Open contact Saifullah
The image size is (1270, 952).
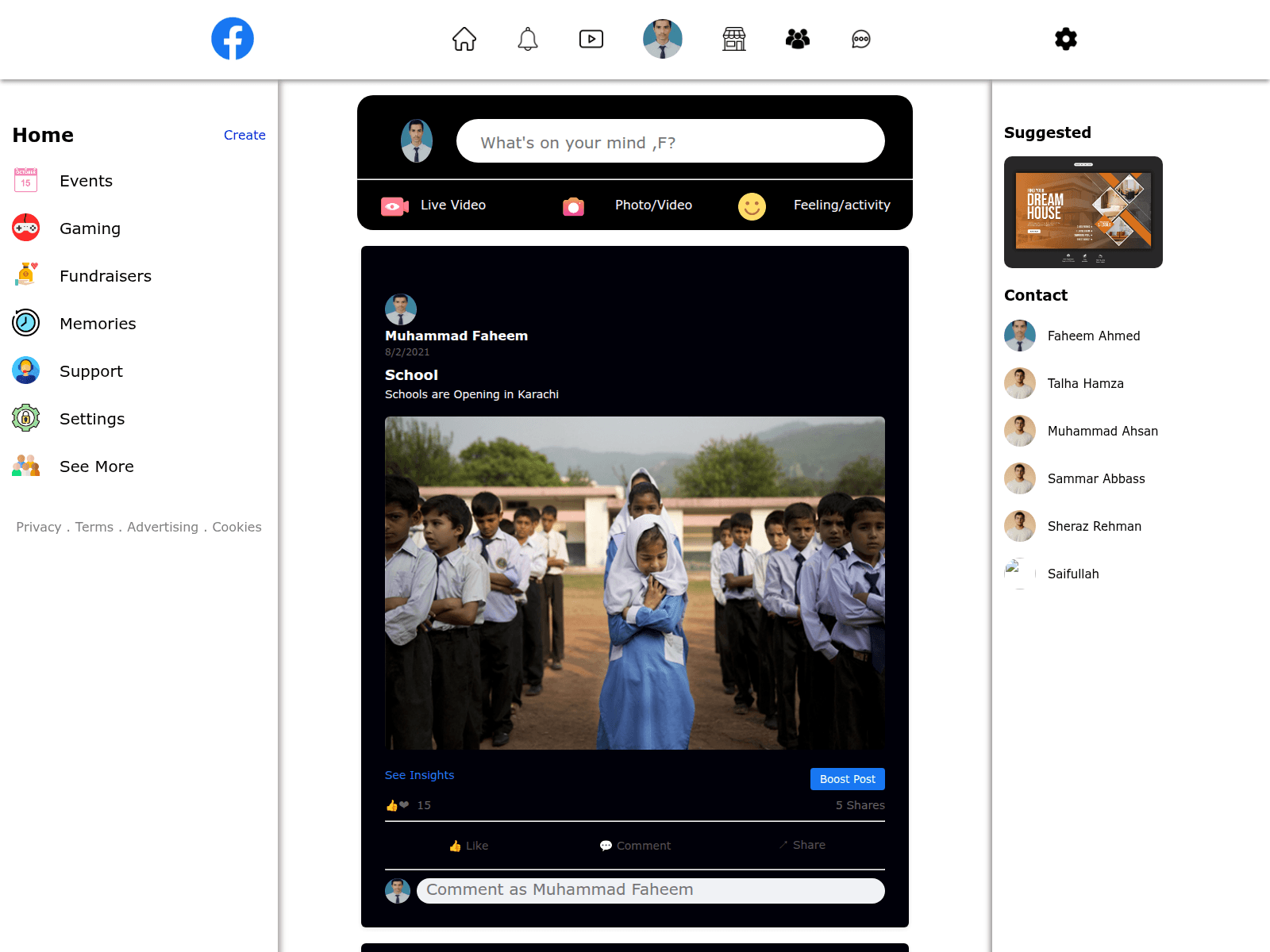click(x=1073, y=574)
